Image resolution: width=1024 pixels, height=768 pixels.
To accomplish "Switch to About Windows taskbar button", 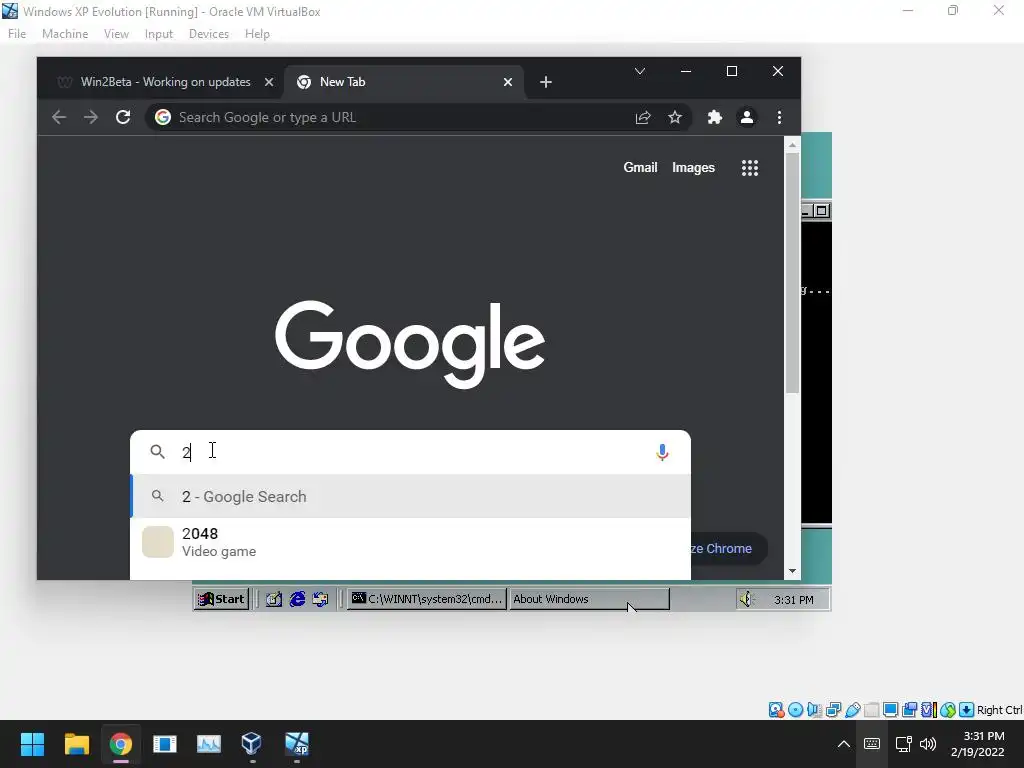I will (589, 599).
